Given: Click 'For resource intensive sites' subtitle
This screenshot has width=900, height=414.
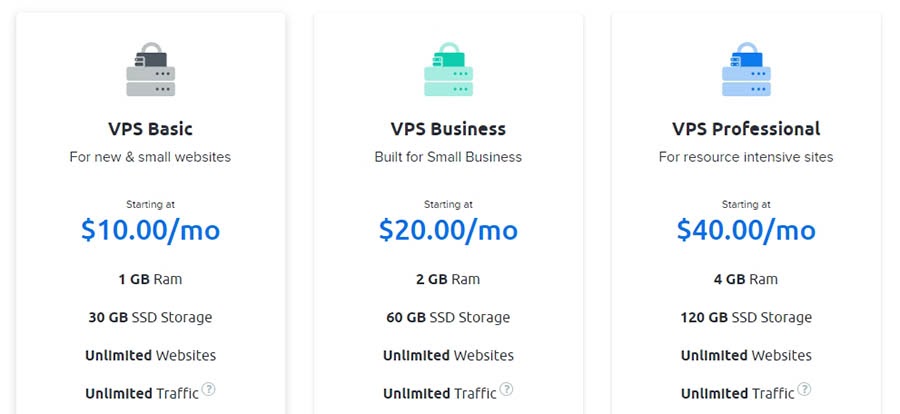Looking at the screenshot, I should [x=746, y=157].
